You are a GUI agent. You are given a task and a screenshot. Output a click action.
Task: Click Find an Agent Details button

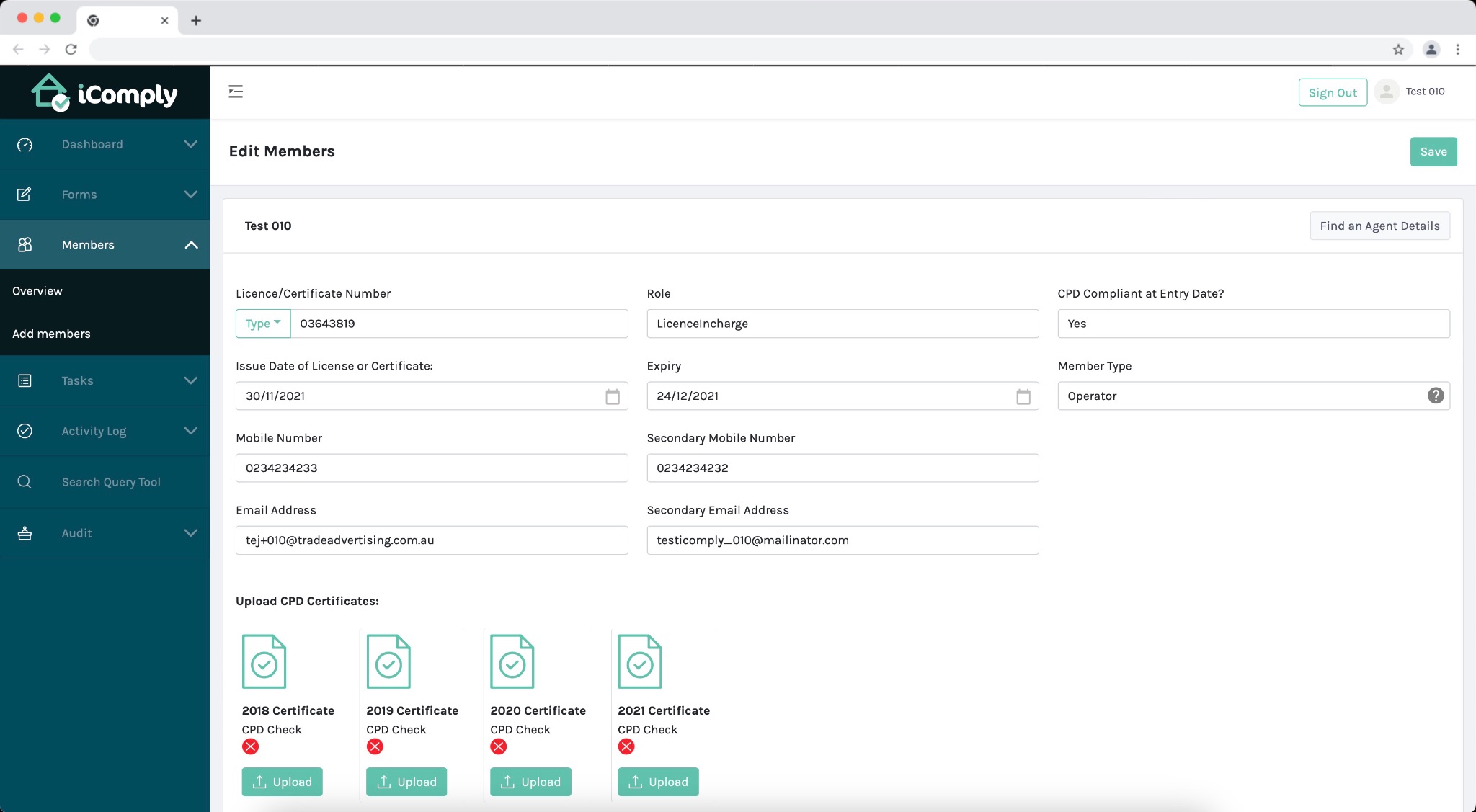(x=1379, y=226)
